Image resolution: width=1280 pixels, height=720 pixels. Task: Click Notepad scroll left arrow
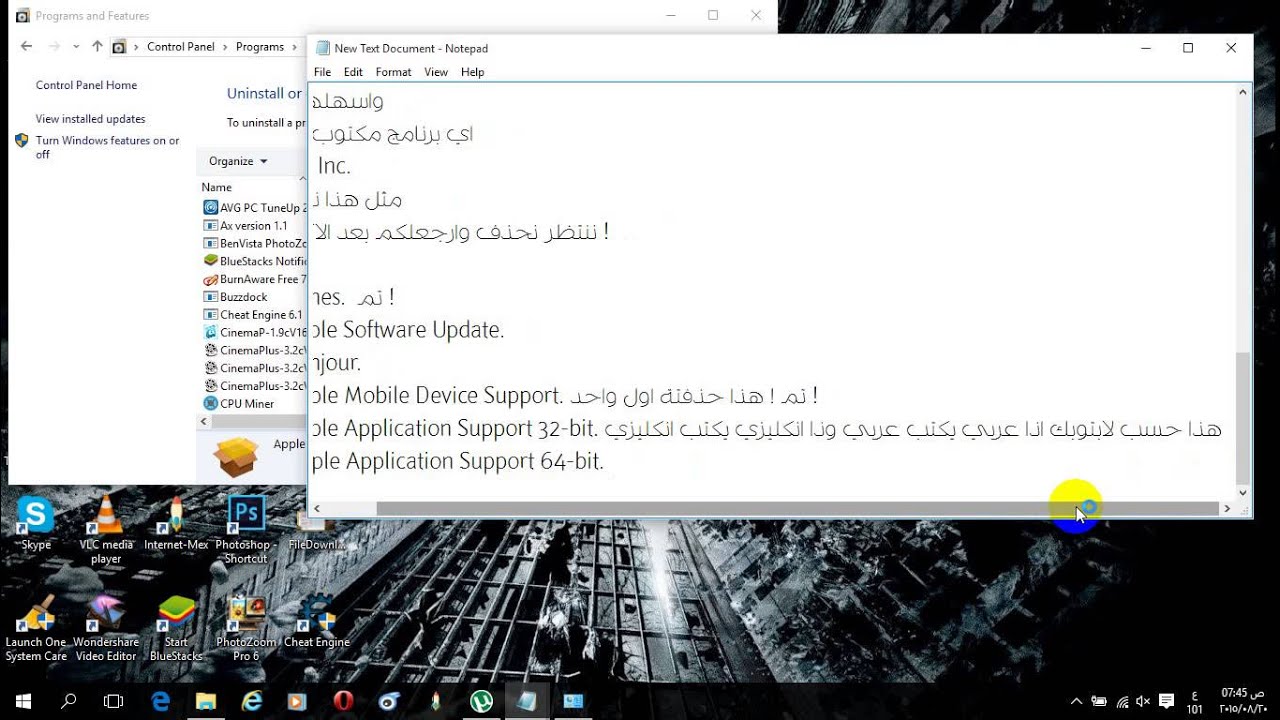(317, 509)
